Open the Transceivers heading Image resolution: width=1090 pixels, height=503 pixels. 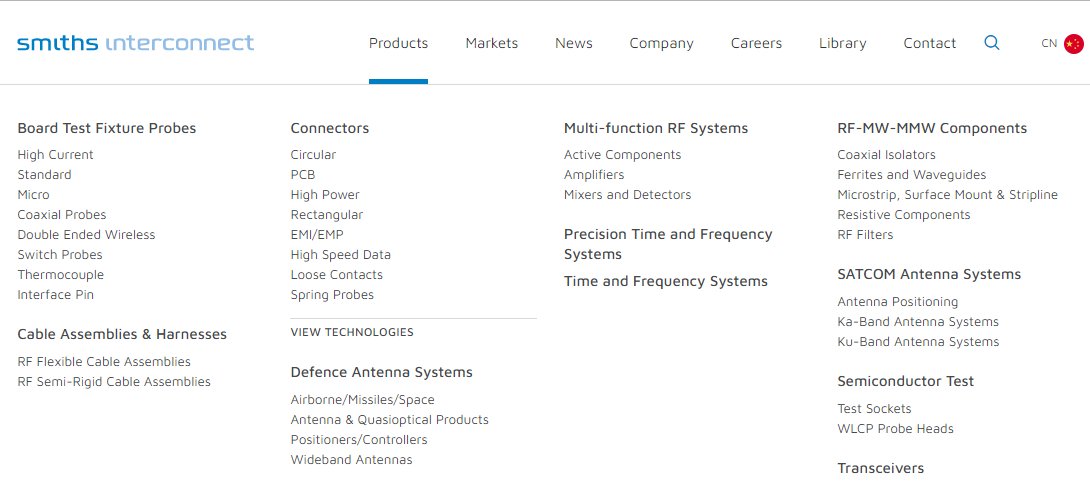click(x=880, y=468)
